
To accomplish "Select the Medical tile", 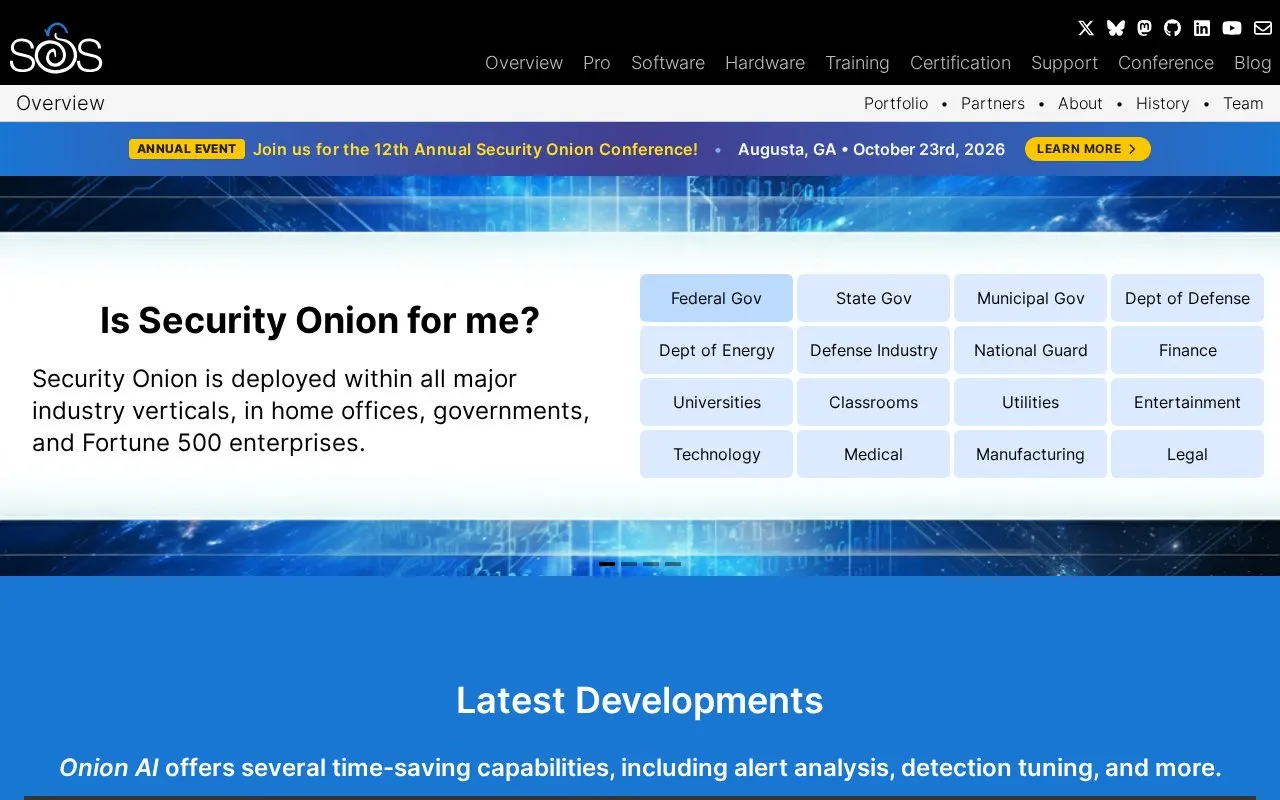I will pos(873,454).
